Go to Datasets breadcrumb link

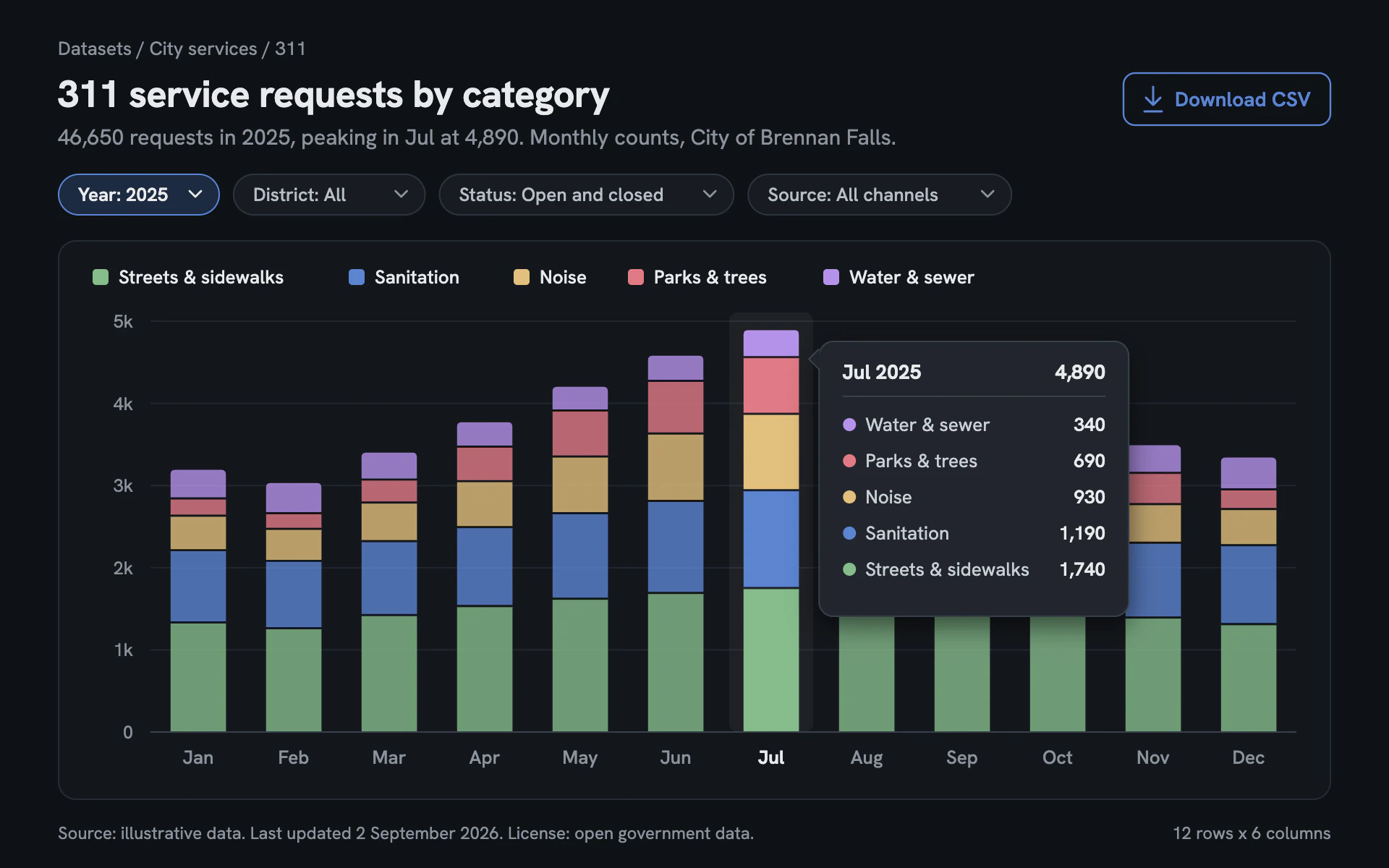coord(95,48)
